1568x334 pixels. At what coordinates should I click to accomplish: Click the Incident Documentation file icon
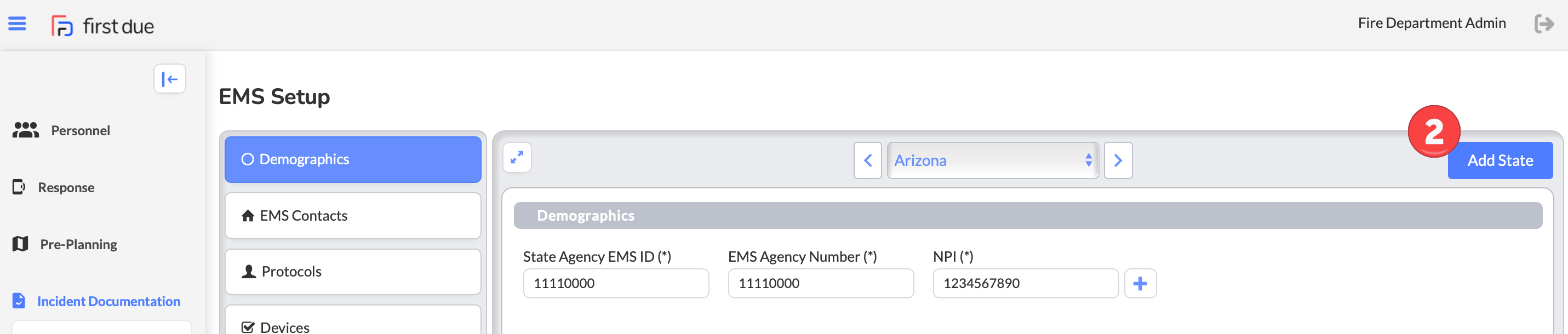pyautogui.click(x=19, y=301)
